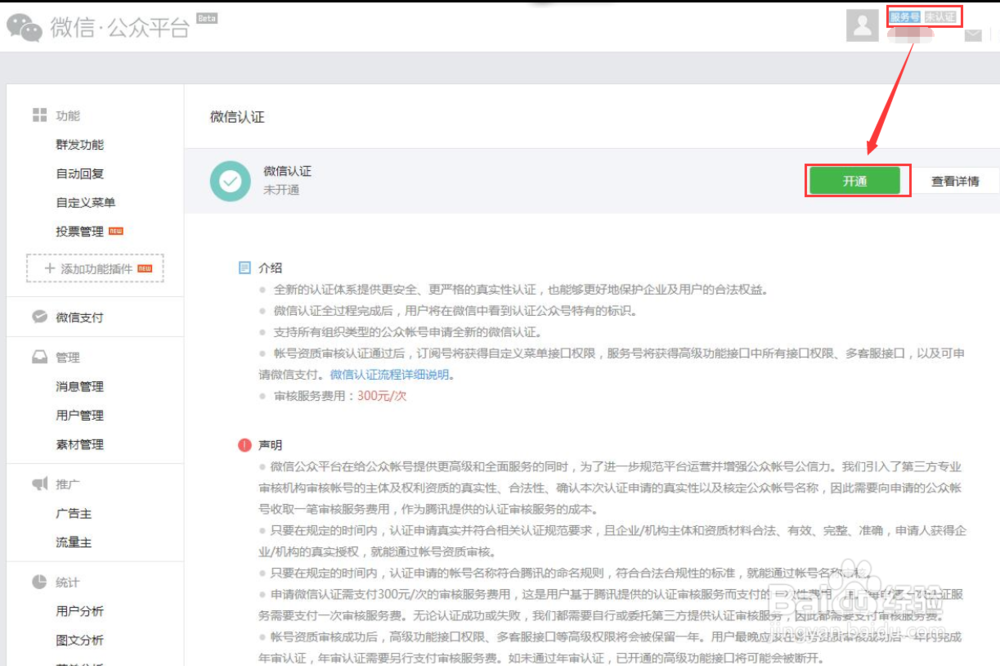Viewport: 1000px width, 666px height.
Task: Click the 未开通 status text
Action: point(281,189)
